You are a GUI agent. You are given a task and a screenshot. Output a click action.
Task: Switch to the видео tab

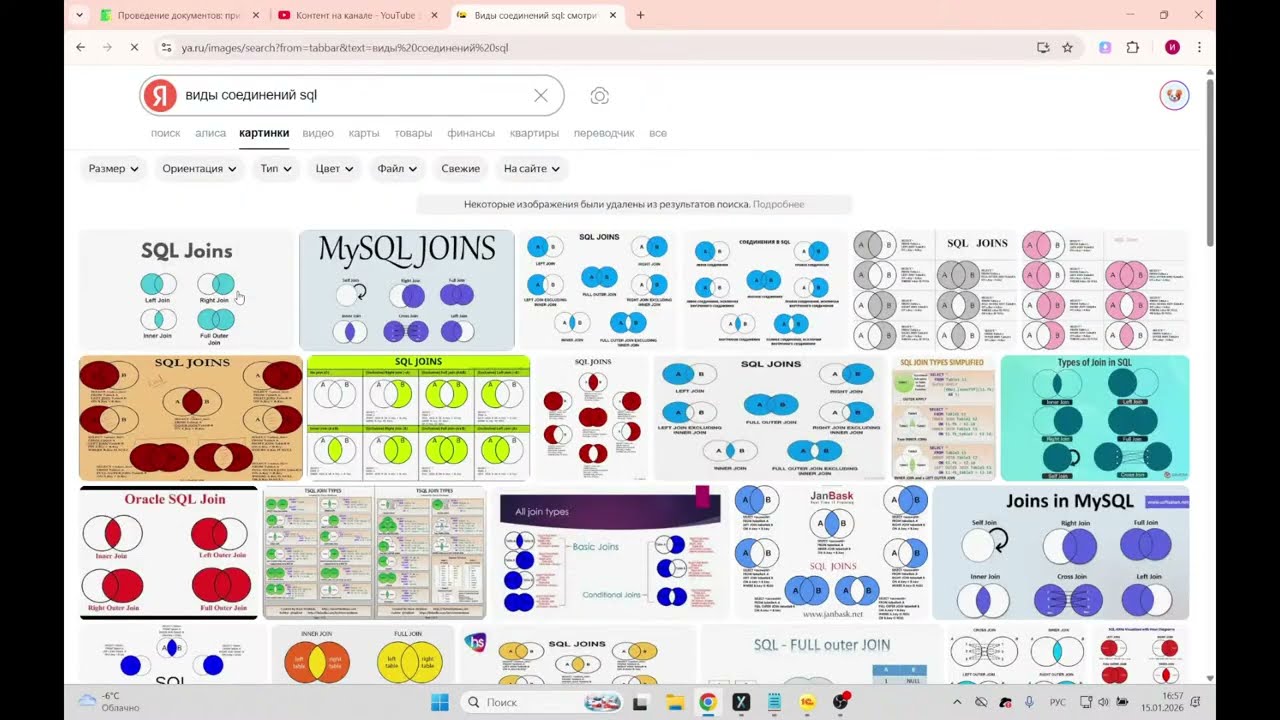[x=318, y=133]
